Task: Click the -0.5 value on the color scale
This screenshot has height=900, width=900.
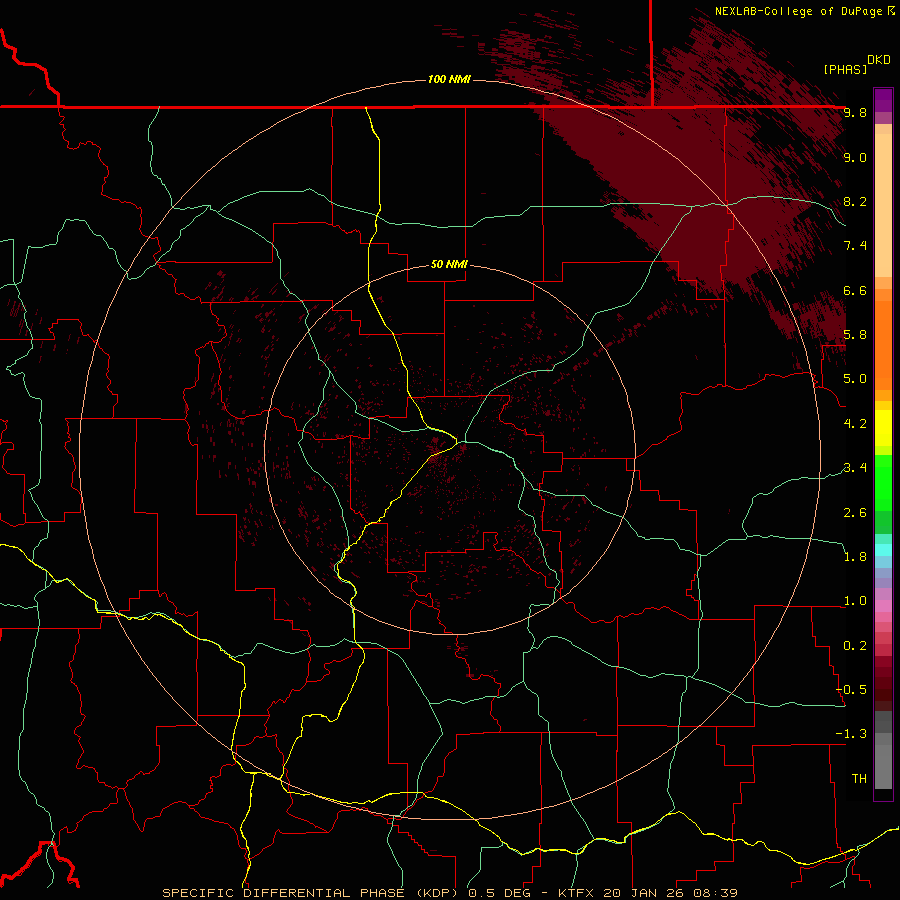Action: coord(851,689)
